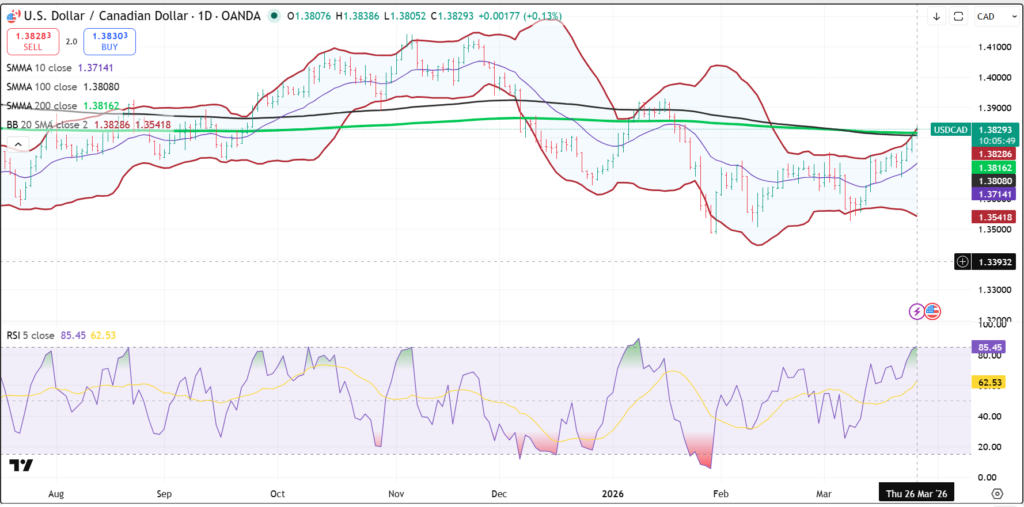This screenshot has height=507, width=1024.
Task: Click the down-arrow icon next to the CAD selector
Action: pyautogui.click(x=937, y=16)
